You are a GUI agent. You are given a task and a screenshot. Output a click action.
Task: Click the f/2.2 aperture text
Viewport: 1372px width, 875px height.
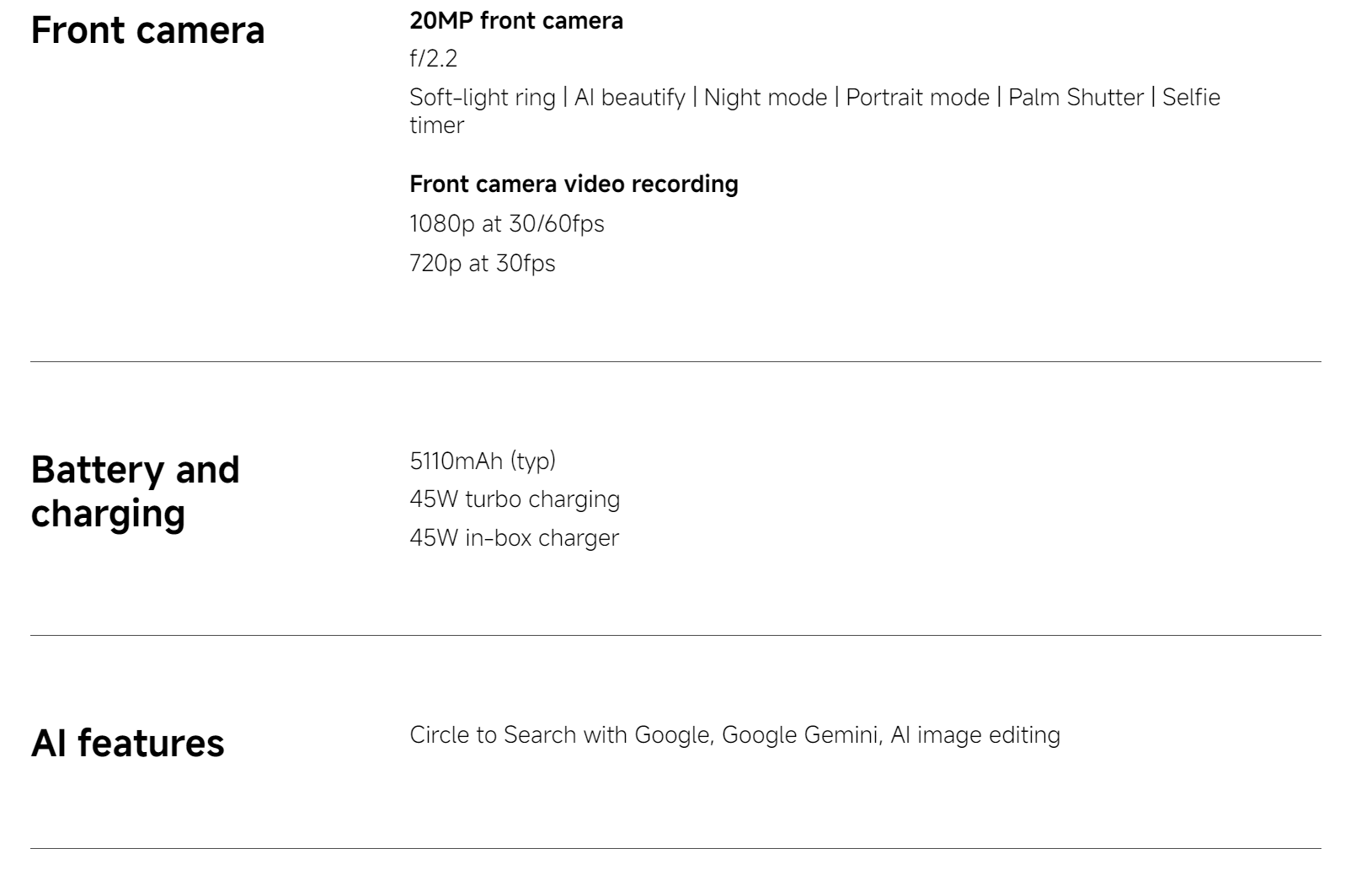tap(434, 59)
